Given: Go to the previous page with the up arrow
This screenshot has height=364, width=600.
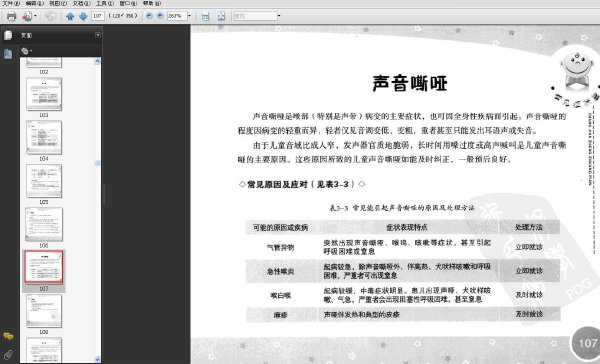Looking at the screenshot, I should click(70, 16).
